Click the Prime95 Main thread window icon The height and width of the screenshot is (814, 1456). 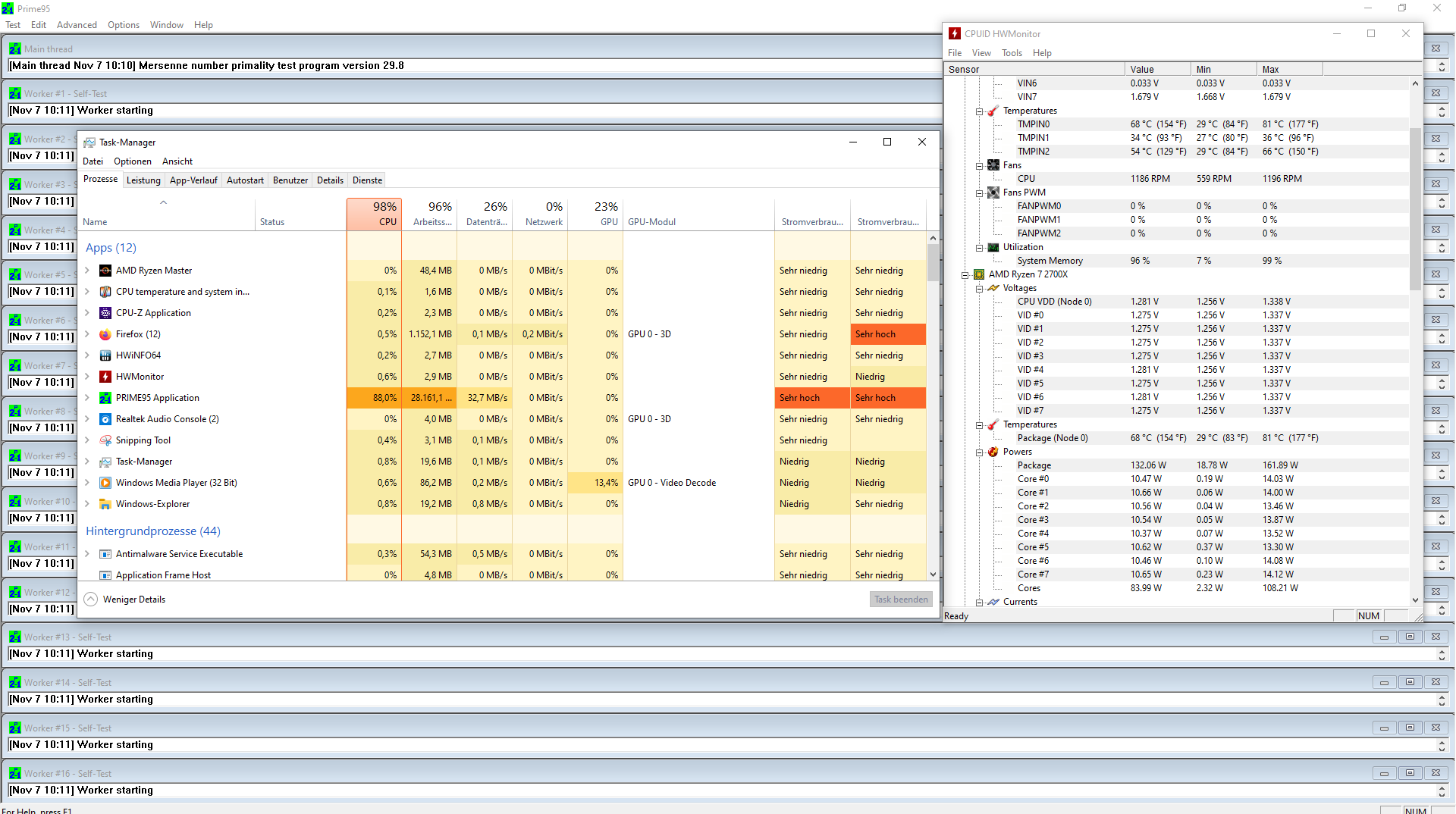pyautogui.click(x=15, y=49)
